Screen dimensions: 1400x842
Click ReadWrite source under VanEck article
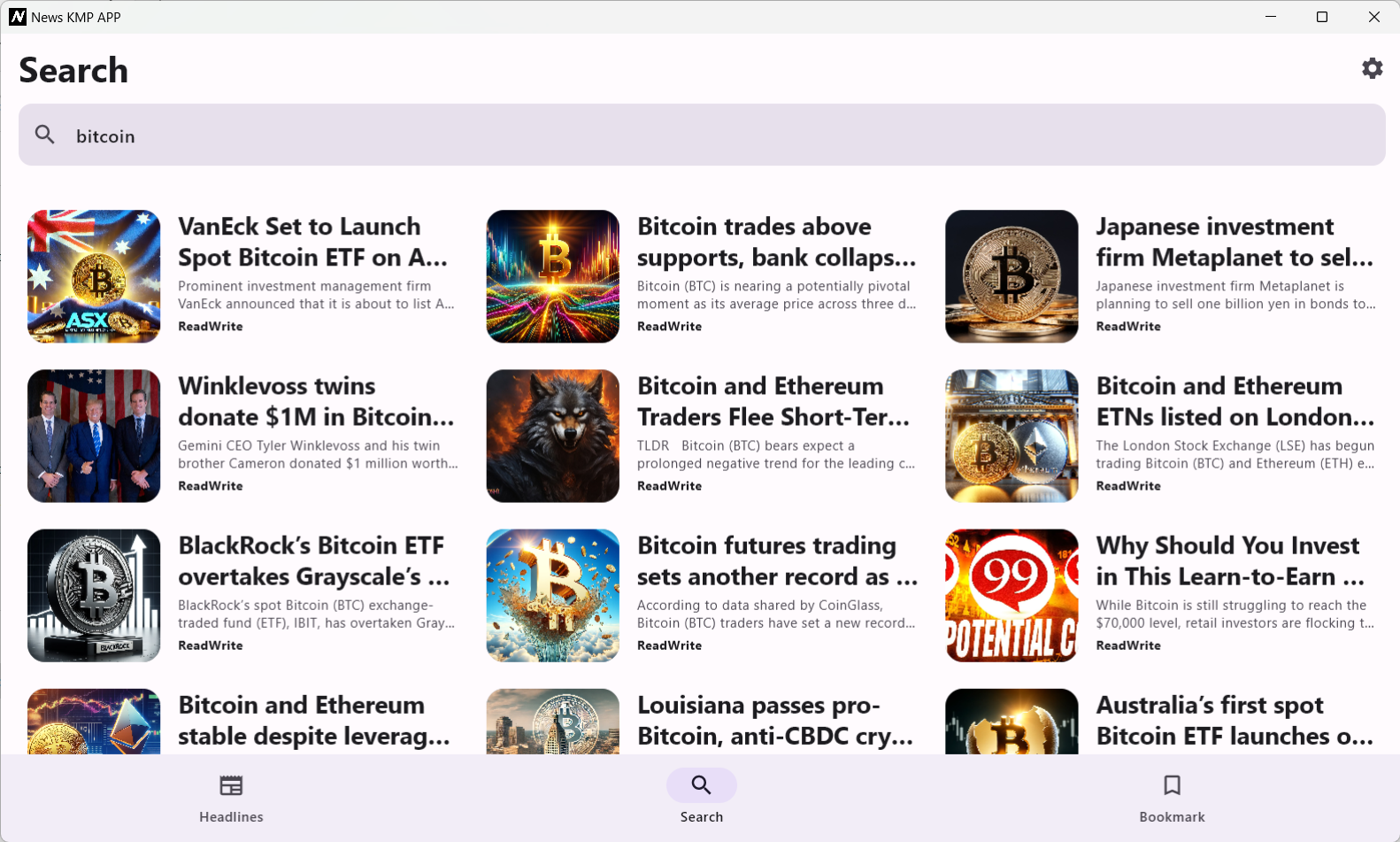click(x=211, y=326)
